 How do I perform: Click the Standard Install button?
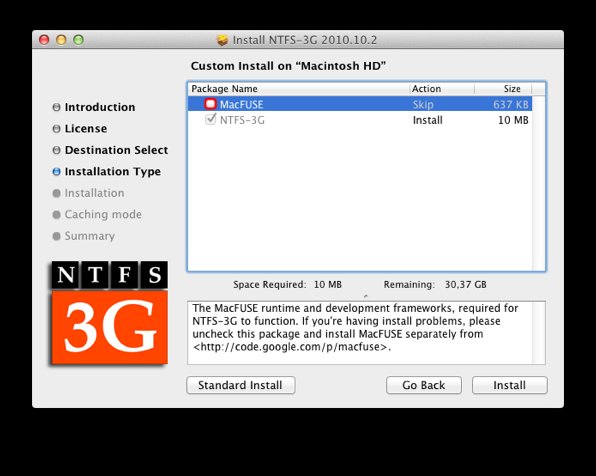241,385
